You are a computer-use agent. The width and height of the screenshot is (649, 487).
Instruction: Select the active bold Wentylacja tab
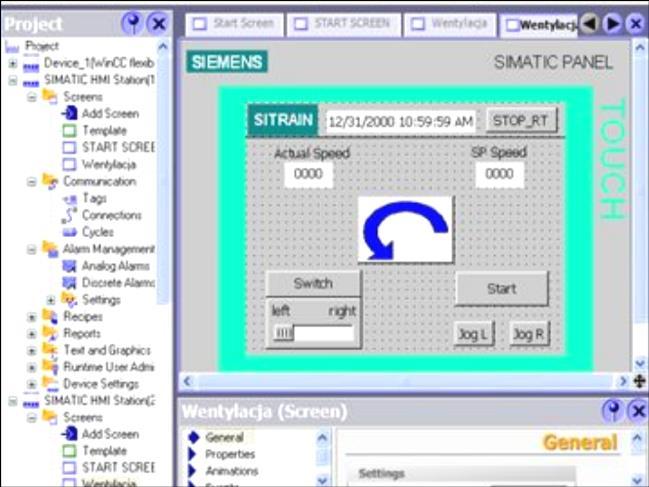(539, 24)
